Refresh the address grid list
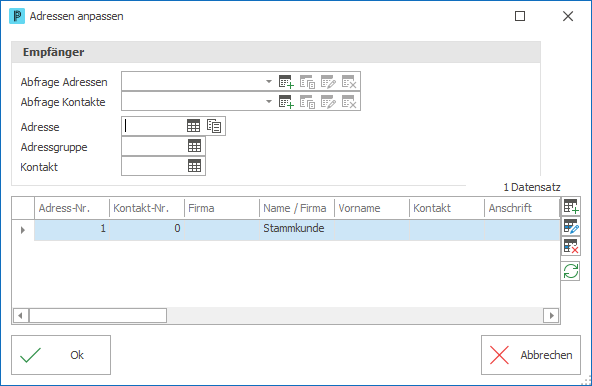Screen dimensions: 592x386 (x=570, y=271)
